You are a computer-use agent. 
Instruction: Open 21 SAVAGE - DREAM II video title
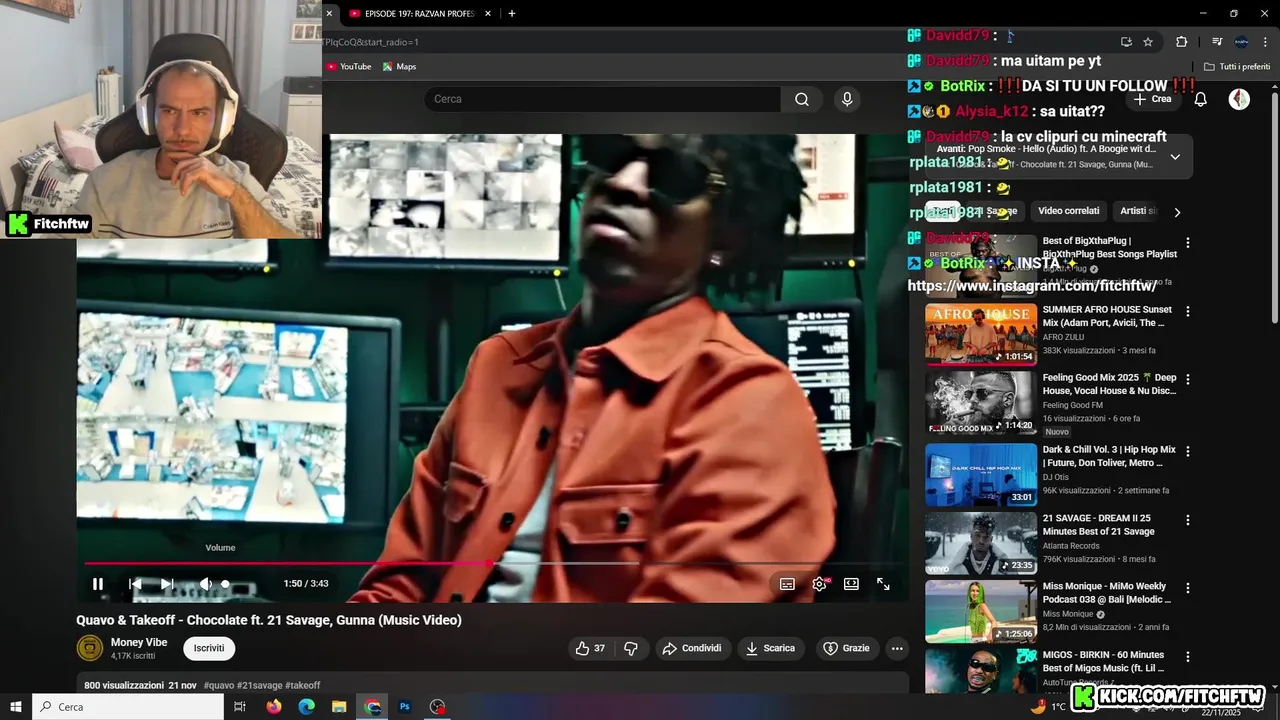(x=1098, y=524)
